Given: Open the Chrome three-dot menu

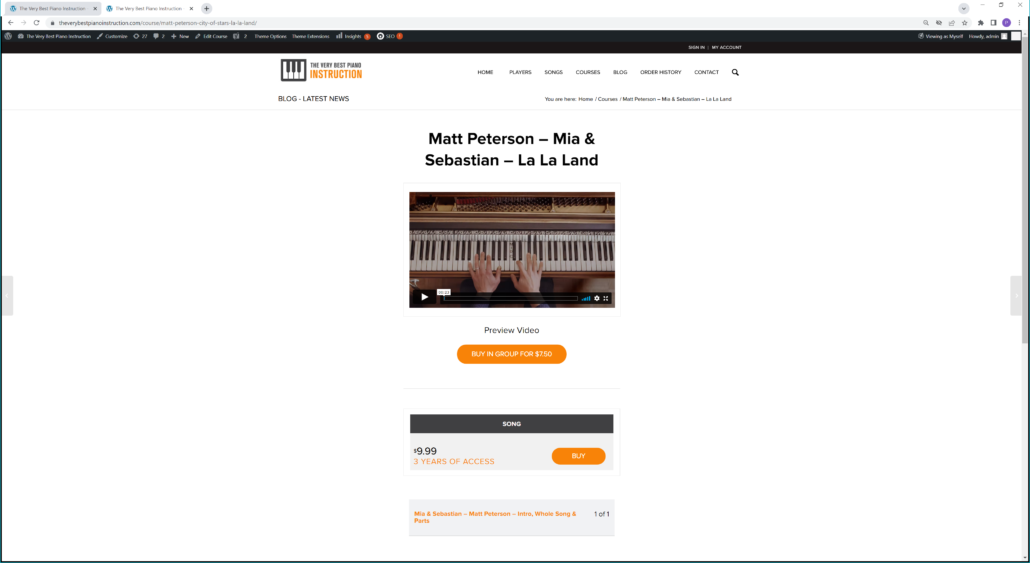Looking at the screenshot, I should pos(1019,22).
